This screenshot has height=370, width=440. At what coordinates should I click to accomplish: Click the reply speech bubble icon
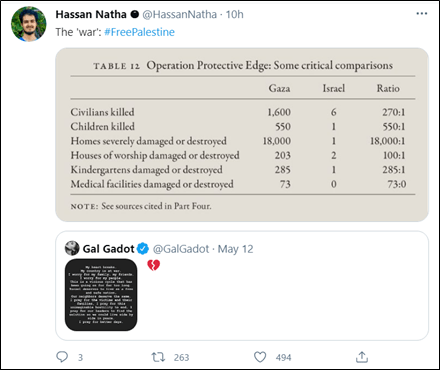[x=62, y=357]
